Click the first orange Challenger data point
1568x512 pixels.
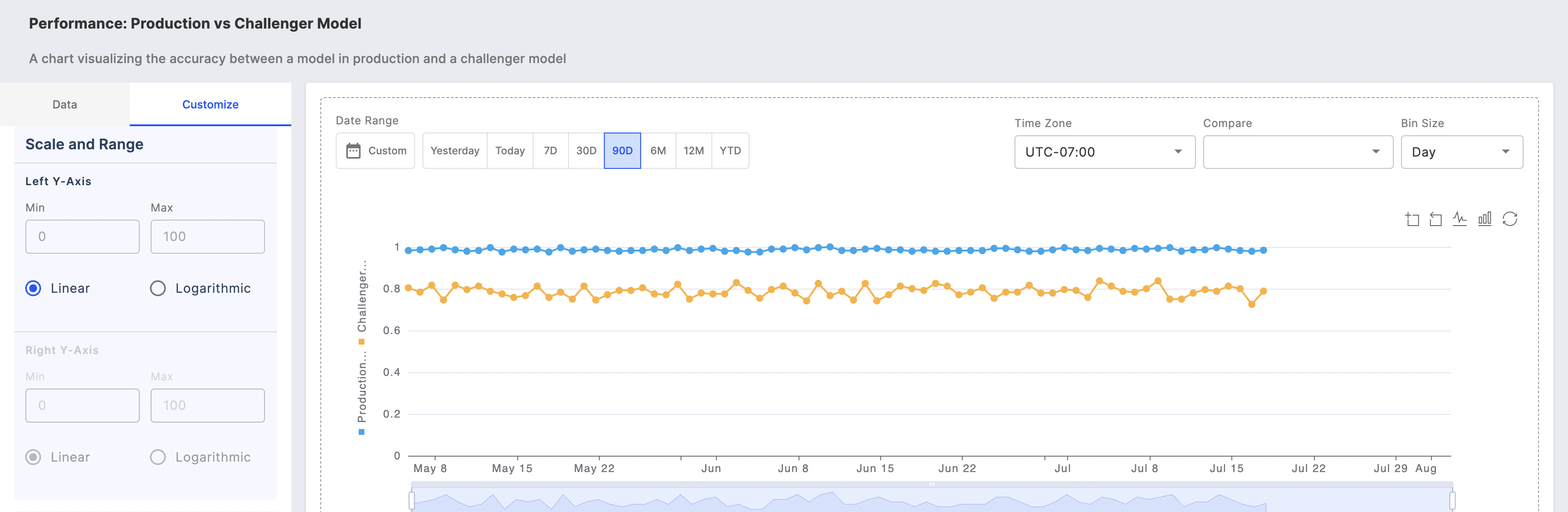pyautogui.click(x=408, y=288)
